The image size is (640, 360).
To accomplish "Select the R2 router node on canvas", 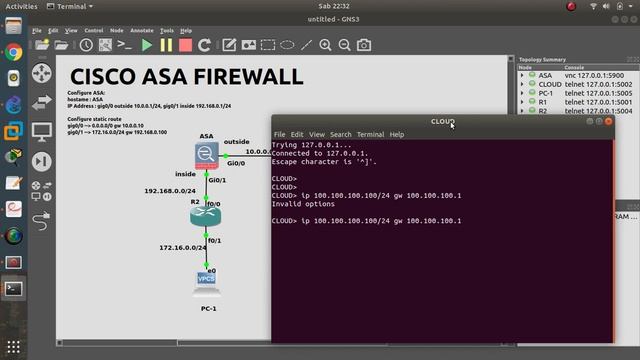I will click(x=206, y=216).
